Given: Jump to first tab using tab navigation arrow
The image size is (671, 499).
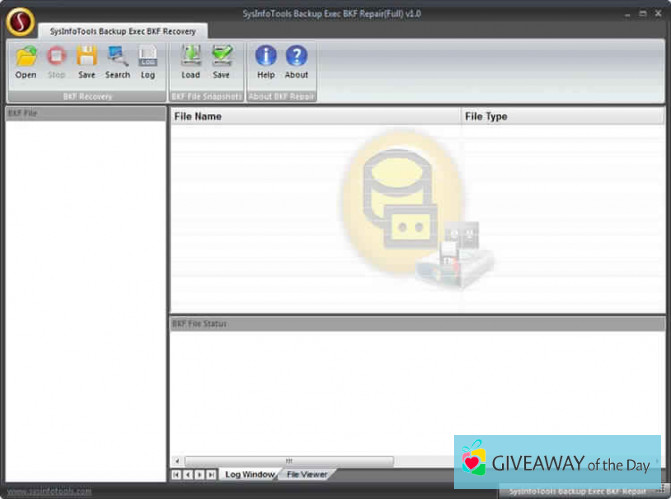Looking at the screenshot, I should coord(177,474).
